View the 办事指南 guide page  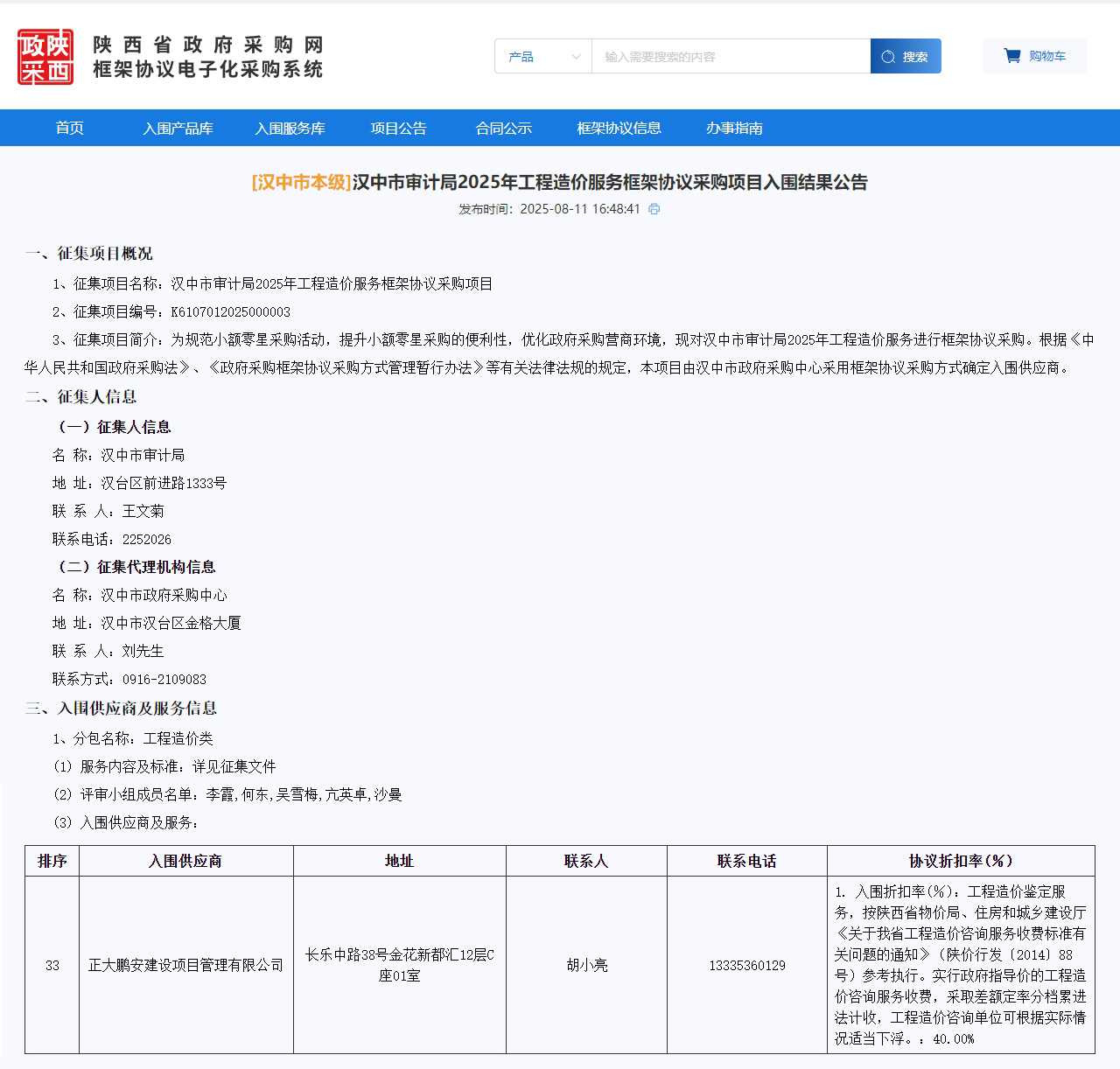pos(735,129)
